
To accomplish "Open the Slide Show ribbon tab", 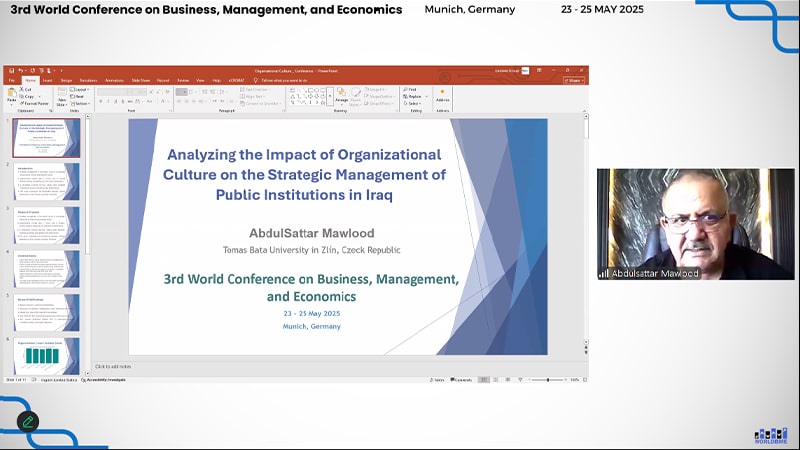I will (139, 80).
